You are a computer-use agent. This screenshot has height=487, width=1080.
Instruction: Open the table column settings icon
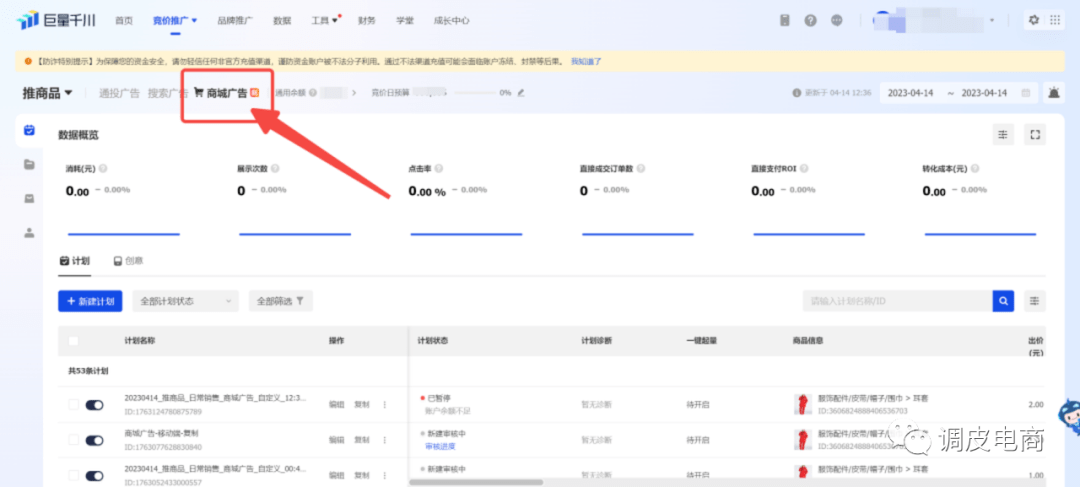point(1034,301)
